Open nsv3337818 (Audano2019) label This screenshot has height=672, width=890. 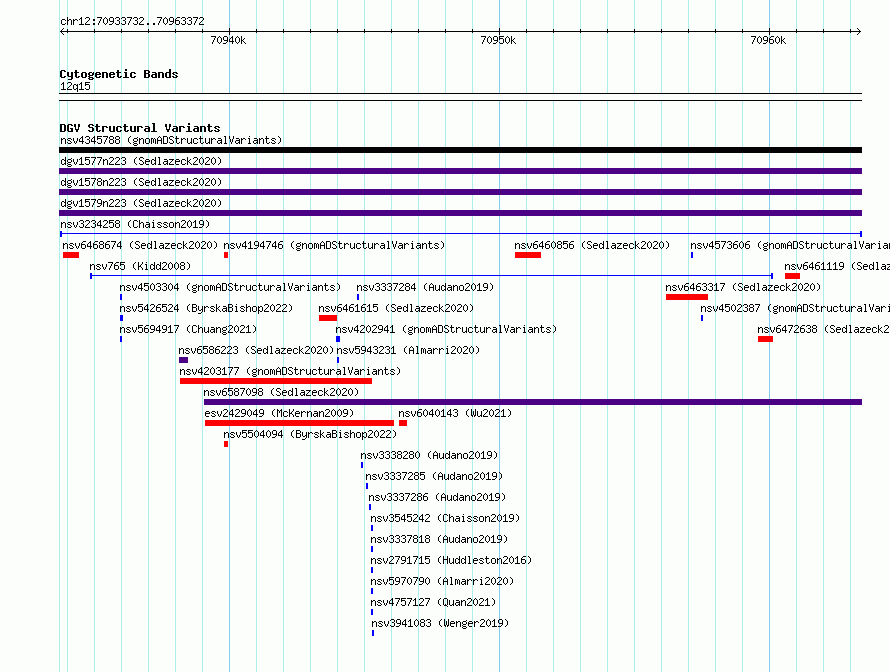(x=439, y=539)
